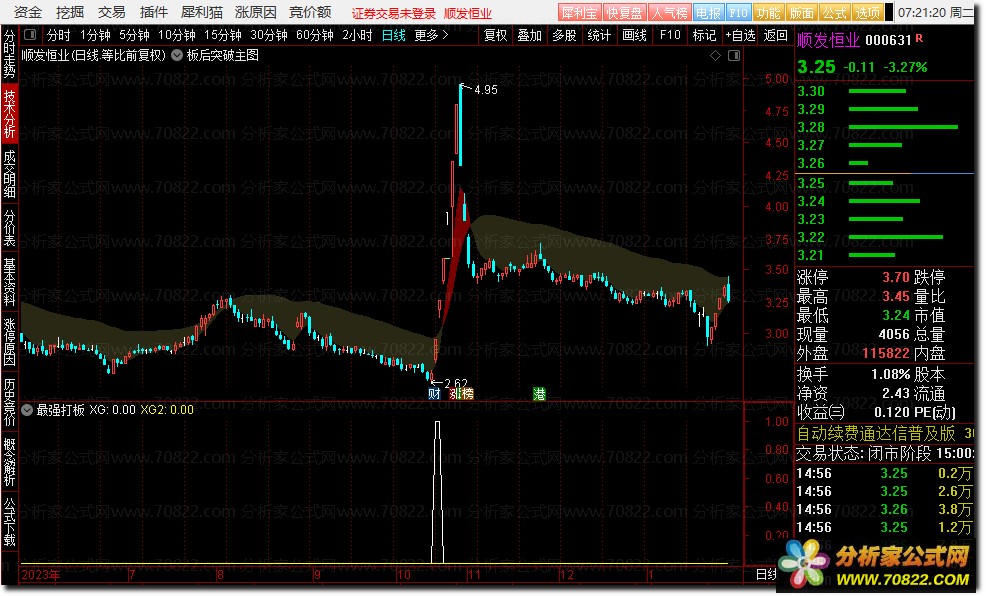Image resolution: width=986 pixels, height=596 pixels.
Task: Click the 人气榜 button
Action: [x=670, y=13]
